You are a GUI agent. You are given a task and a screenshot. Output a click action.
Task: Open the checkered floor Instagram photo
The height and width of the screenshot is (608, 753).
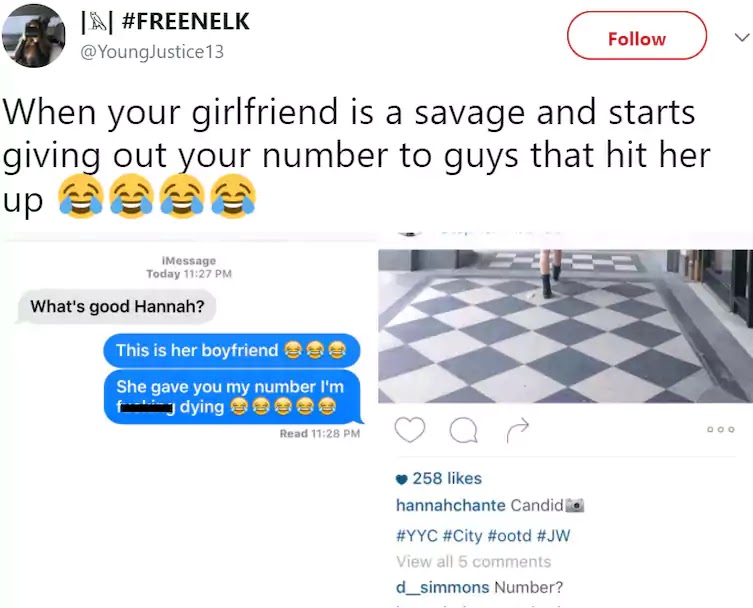[x=565, y=326]
